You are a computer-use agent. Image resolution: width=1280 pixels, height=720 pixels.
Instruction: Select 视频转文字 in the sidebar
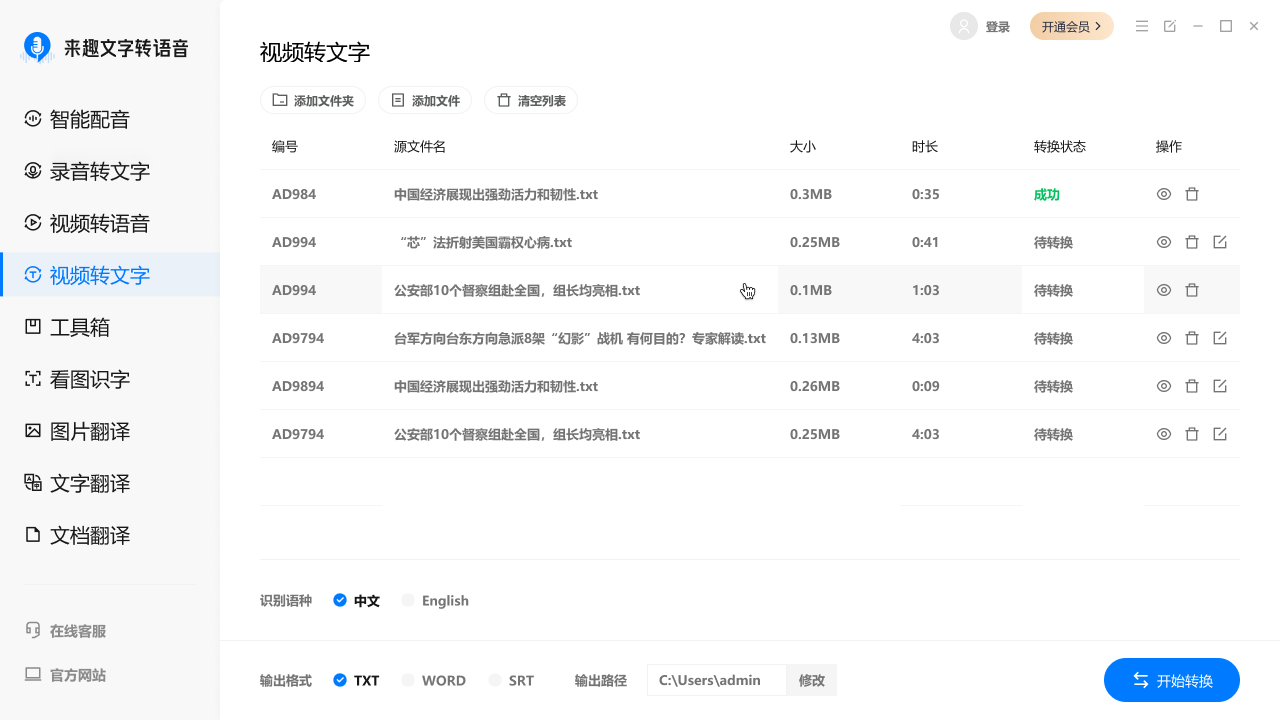[x=110, y=275]
